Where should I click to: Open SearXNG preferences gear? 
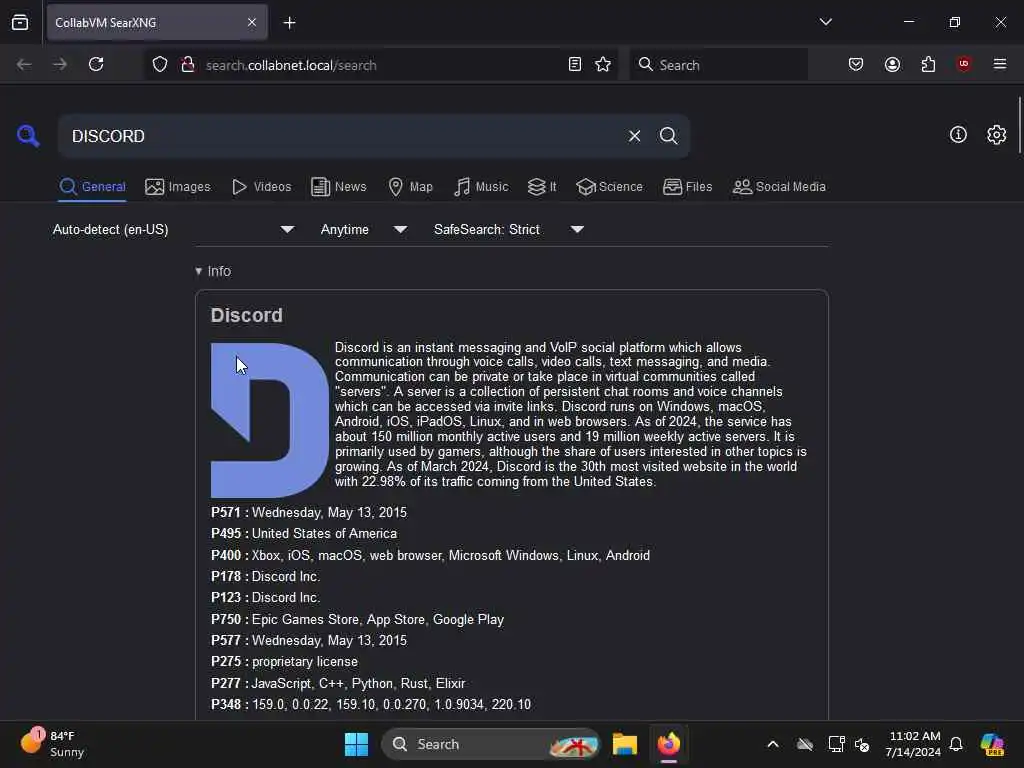[996, 135]
